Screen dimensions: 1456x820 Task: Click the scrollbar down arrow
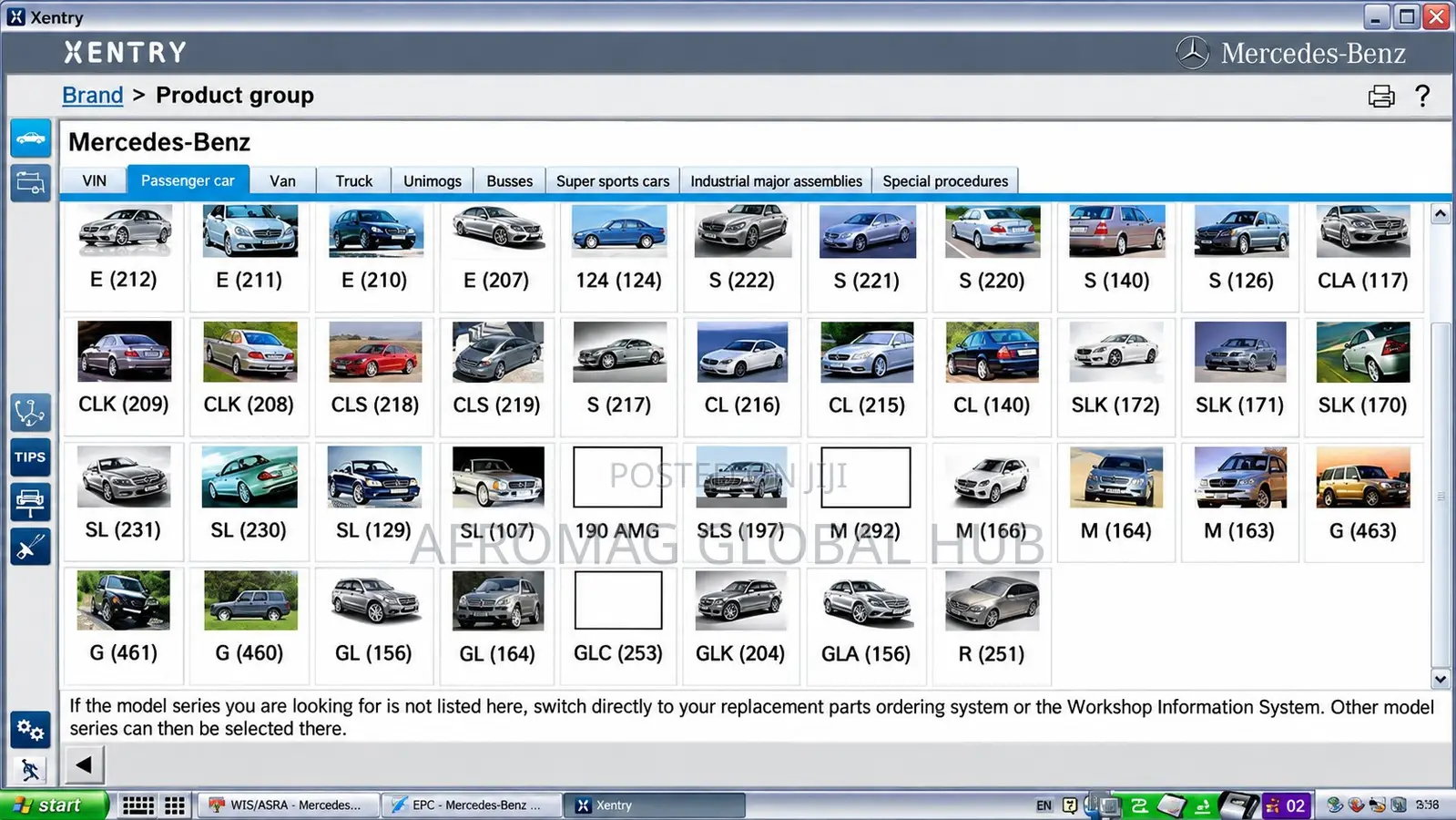(x=1440, y=679)
